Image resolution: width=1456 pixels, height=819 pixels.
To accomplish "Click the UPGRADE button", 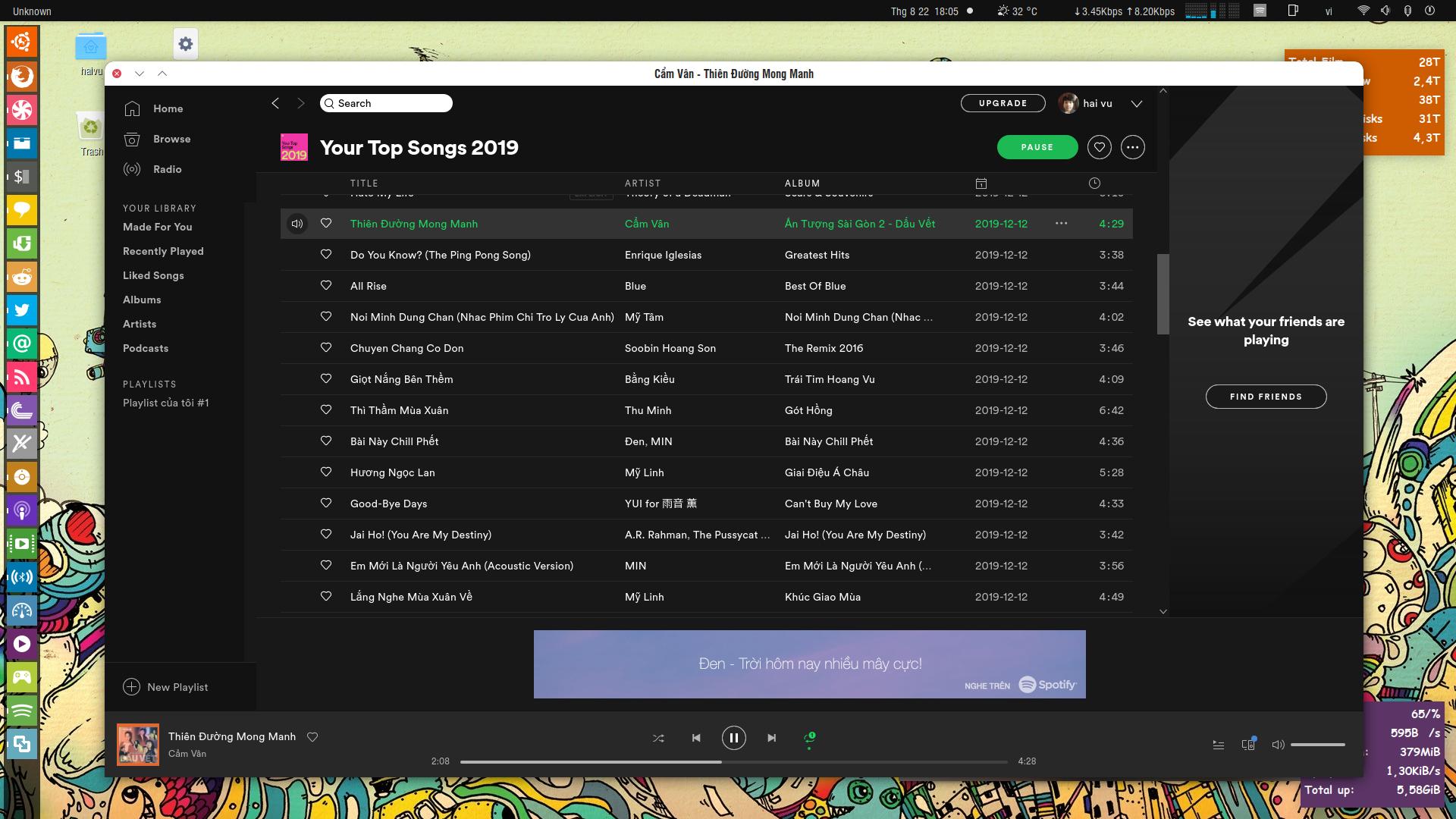I will pyautogui.click(x=1003, y=103).
